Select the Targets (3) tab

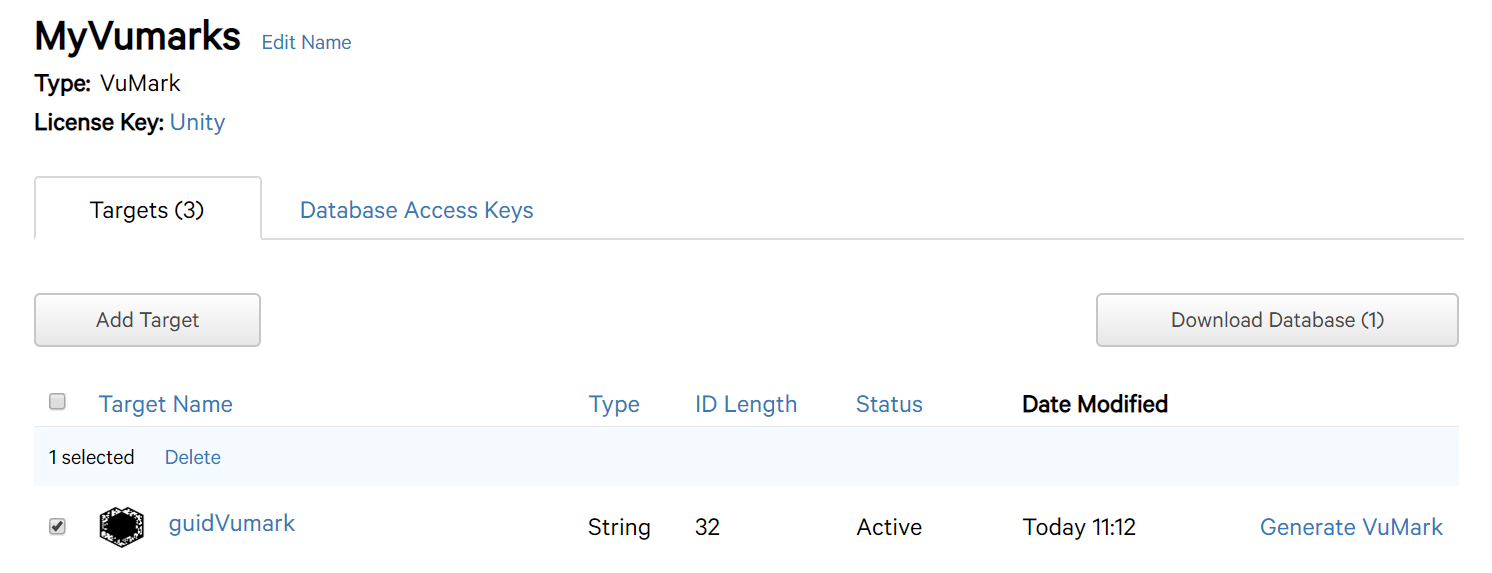(x=147, y=209)
